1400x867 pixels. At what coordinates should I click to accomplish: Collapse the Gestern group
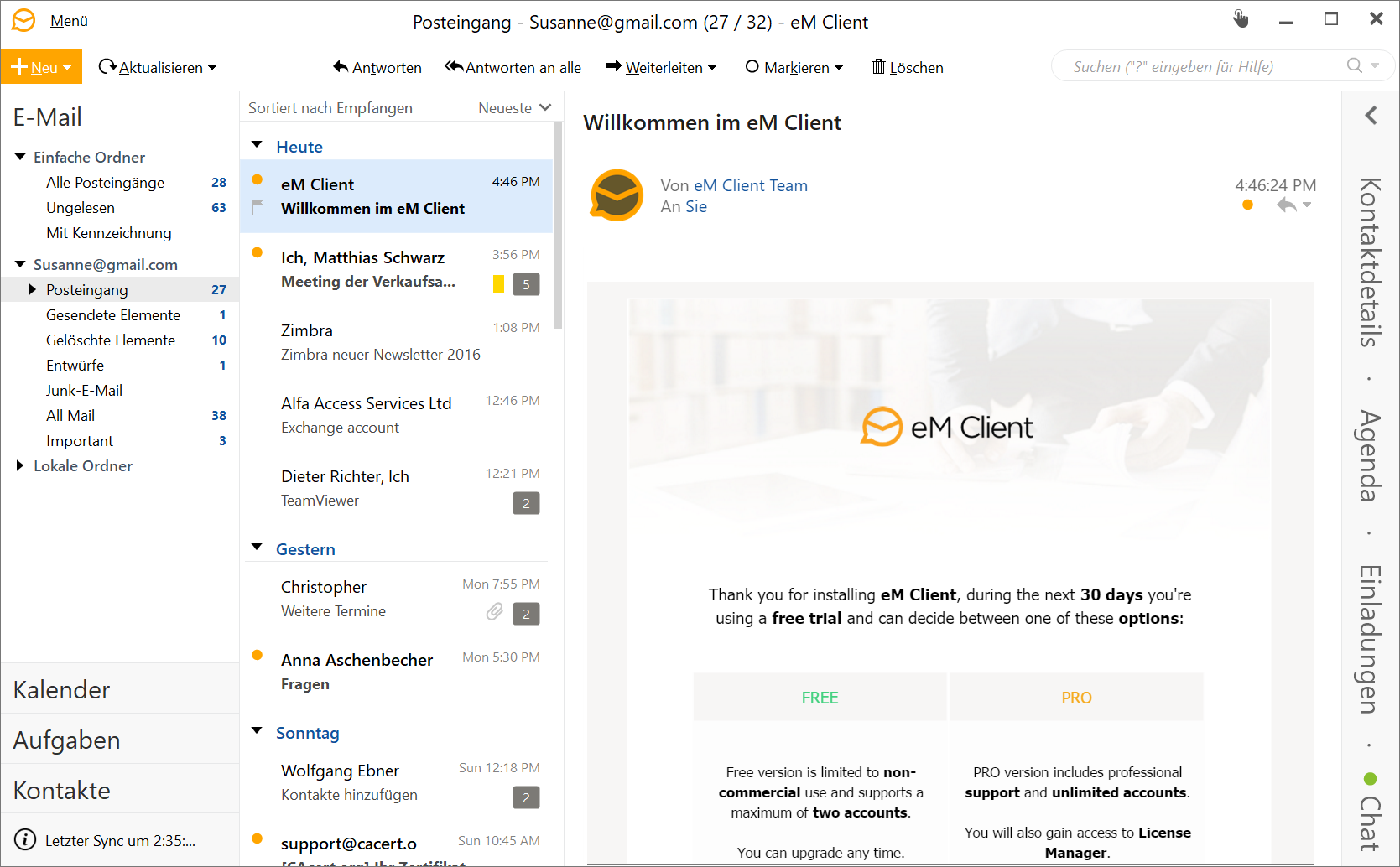[x=258, y=548]
